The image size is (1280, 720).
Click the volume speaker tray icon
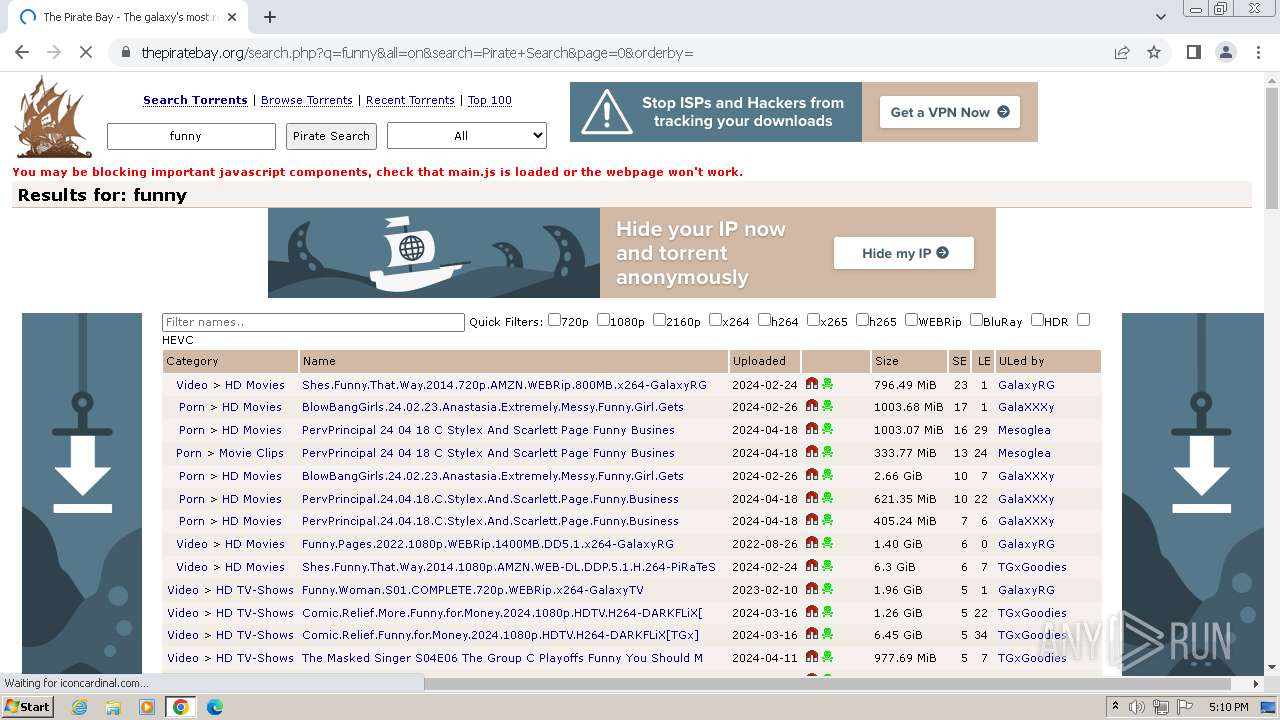(x=1137, y=707)
